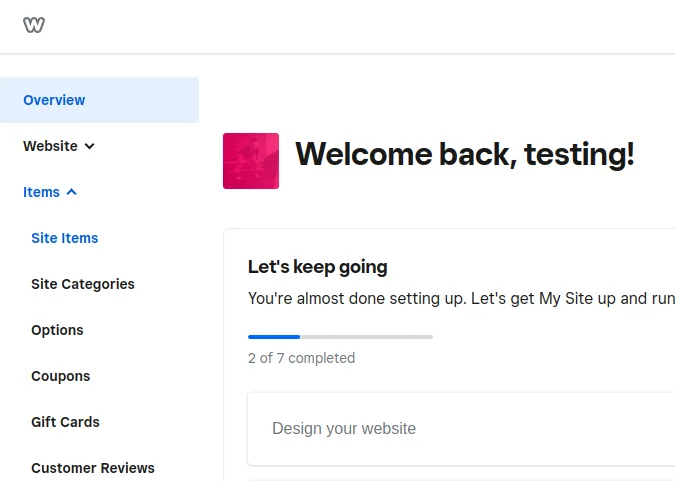Click the "Let's keep going" heading

[317, 267]
